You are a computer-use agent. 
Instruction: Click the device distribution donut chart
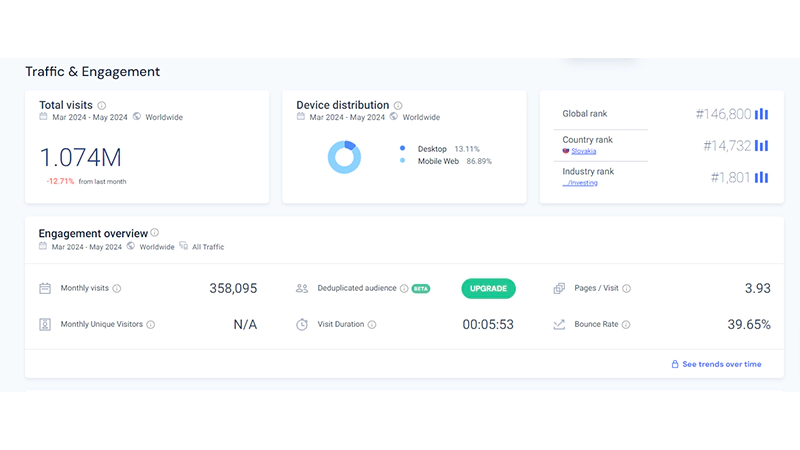click(x=344, y=156)
